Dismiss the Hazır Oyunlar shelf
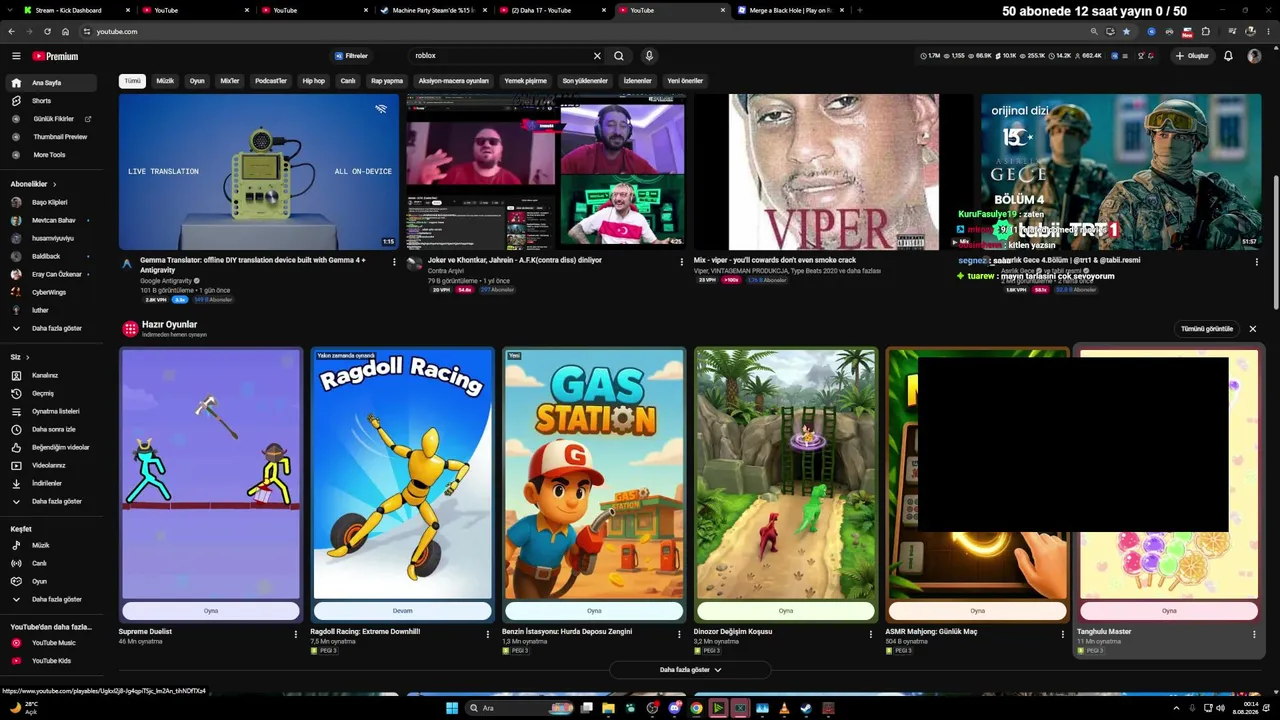The height and width of the screenshot is (720, 1280). [x=1252, y=329]
